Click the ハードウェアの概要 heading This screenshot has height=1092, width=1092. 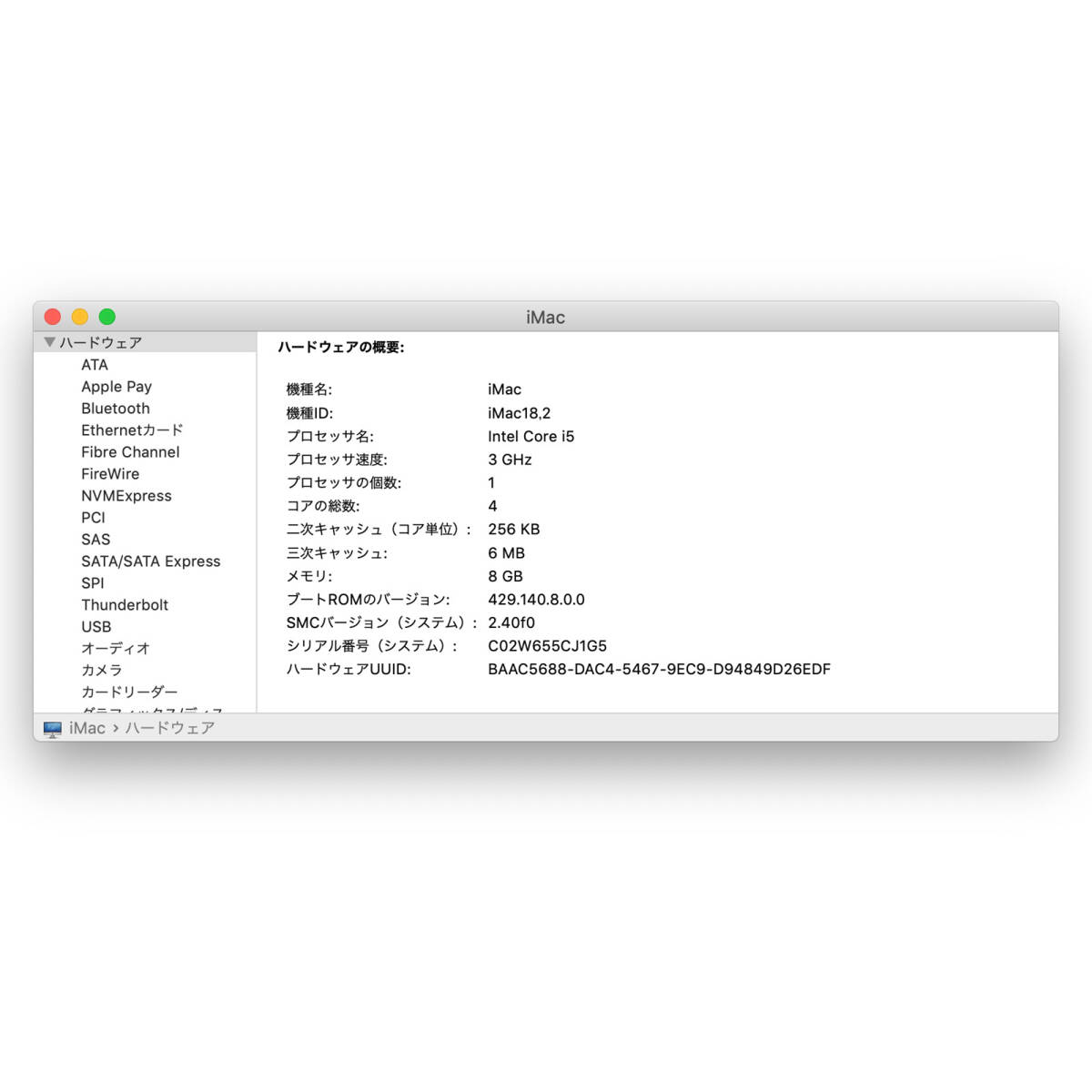coord(341,348)
